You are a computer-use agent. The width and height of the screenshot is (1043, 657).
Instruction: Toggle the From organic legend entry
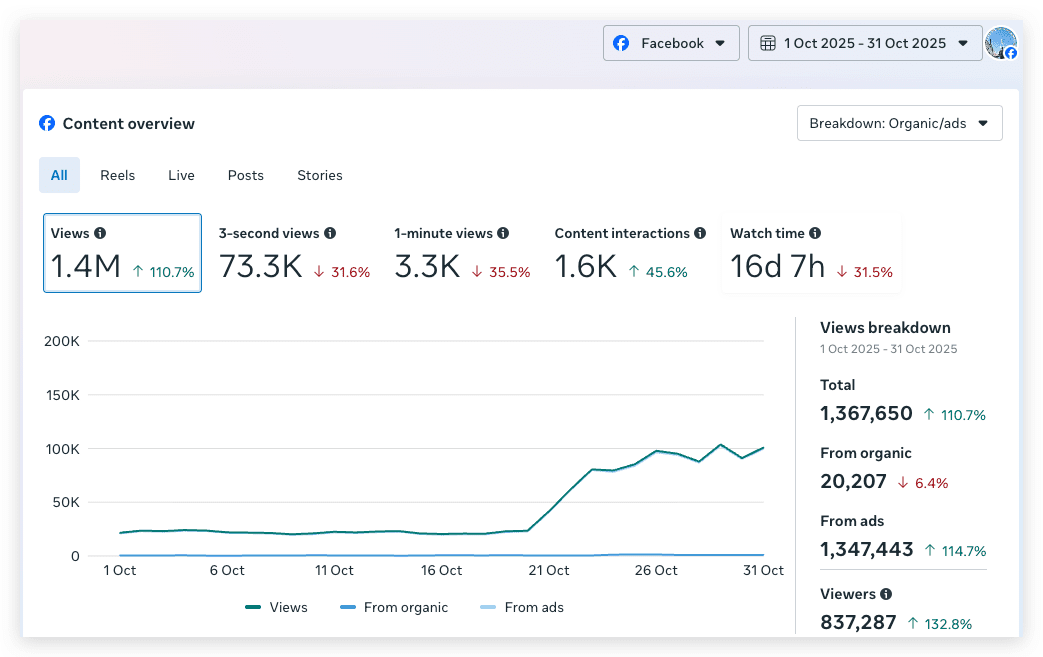pyautogui.click(x=394, y=607)
